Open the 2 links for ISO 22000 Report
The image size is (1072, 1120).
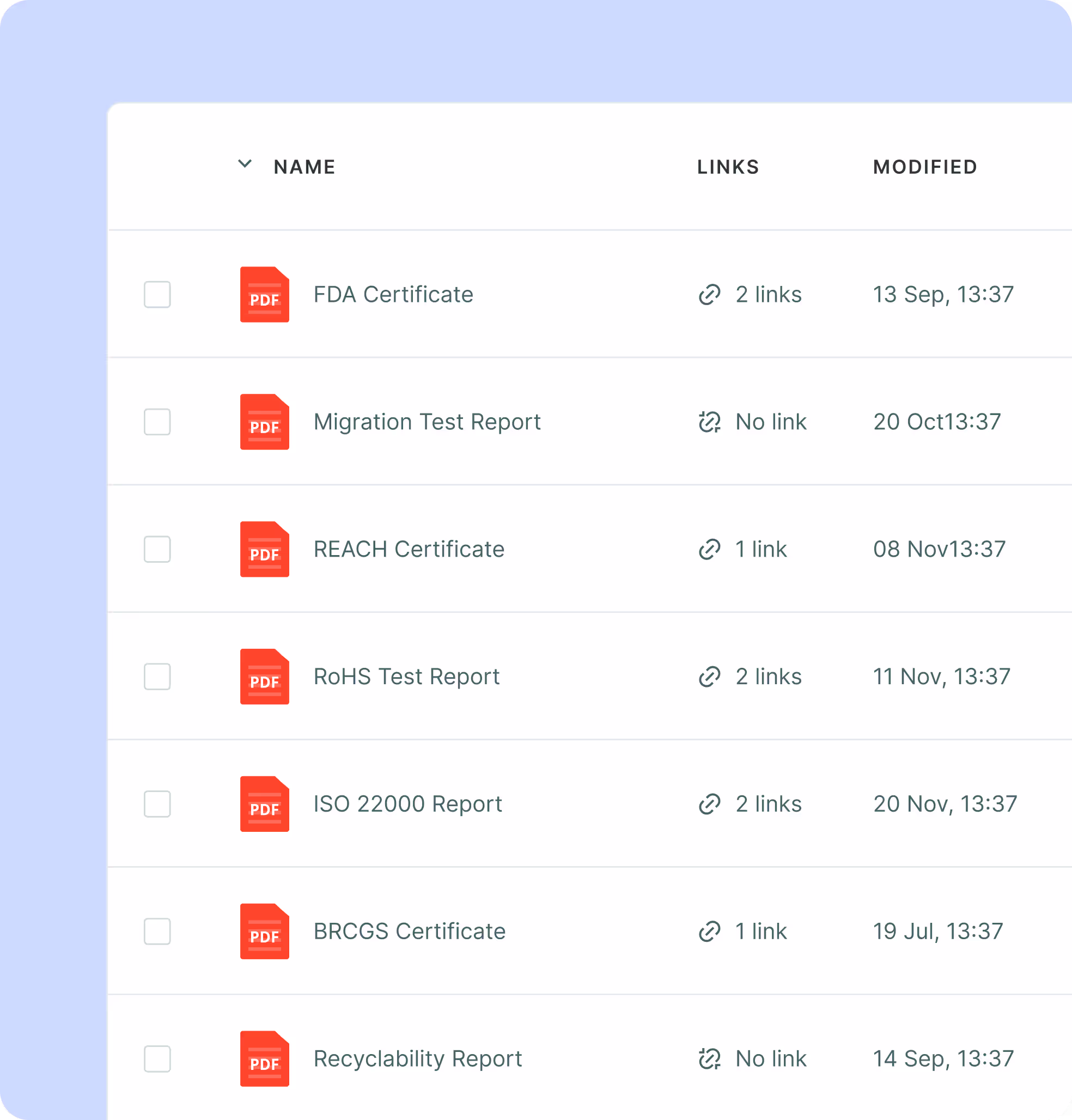point(768,804)
